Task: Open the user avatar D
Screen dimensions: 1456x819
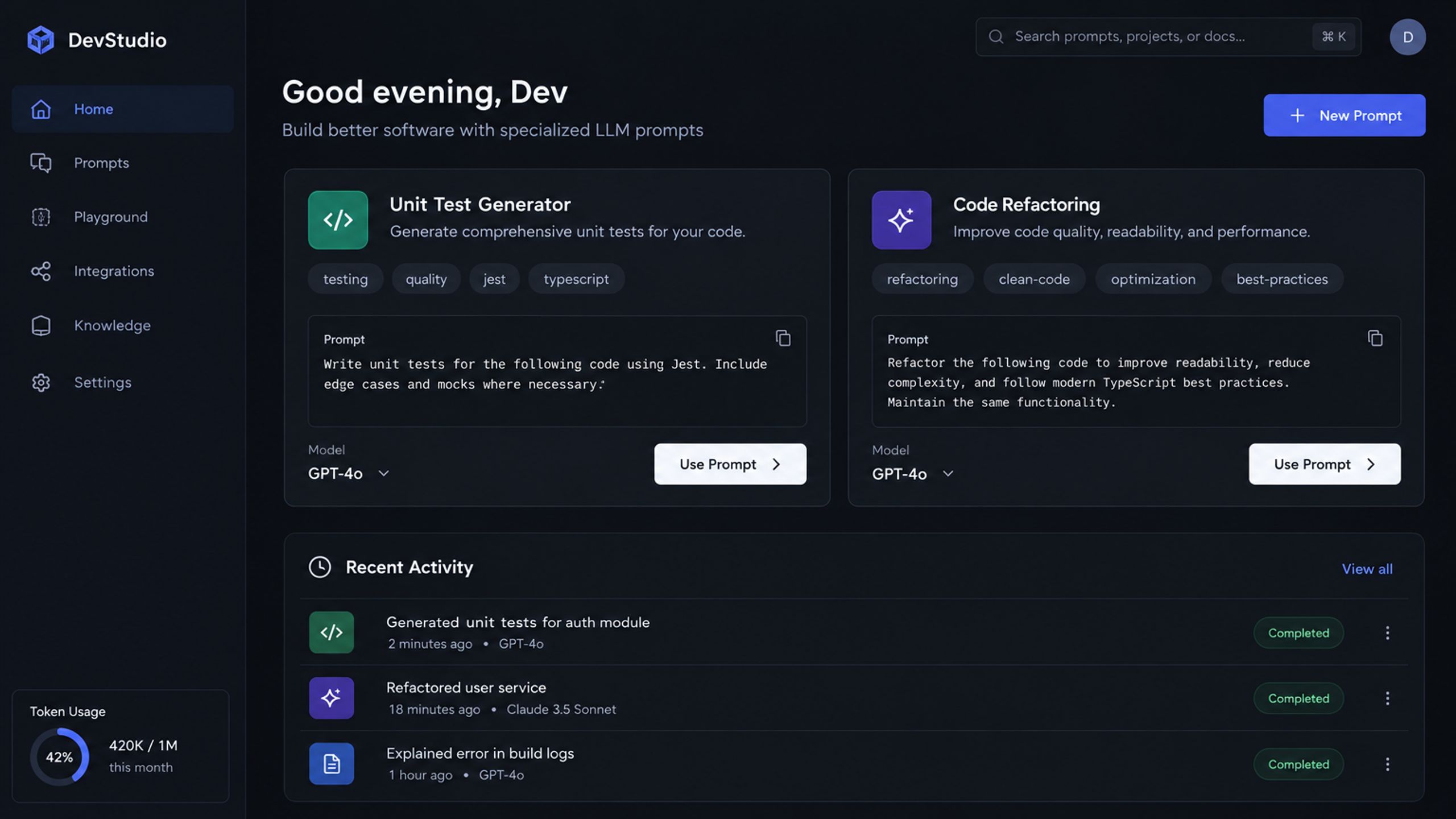Action: click(x=1408, y=38)
